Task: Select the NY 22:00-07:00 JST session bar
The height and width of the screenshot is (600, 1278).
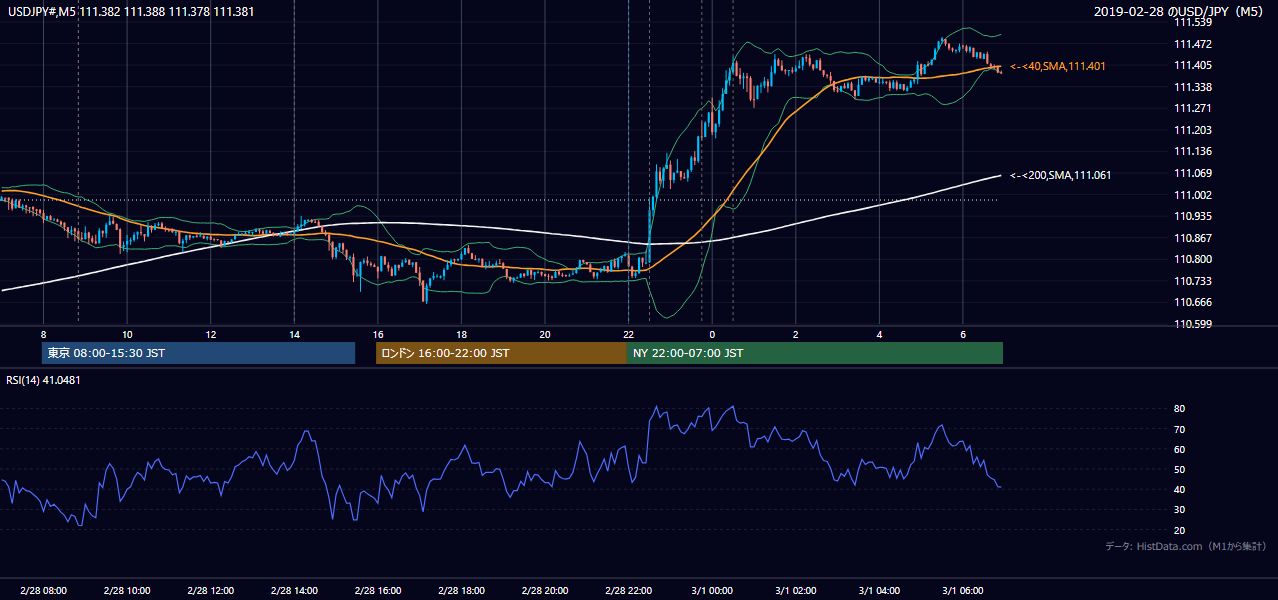Action: (815, 353)
